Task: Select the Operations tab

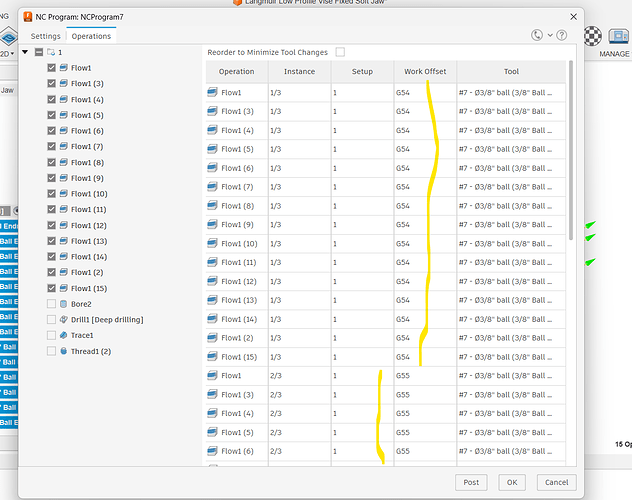Action: (91, 36)
